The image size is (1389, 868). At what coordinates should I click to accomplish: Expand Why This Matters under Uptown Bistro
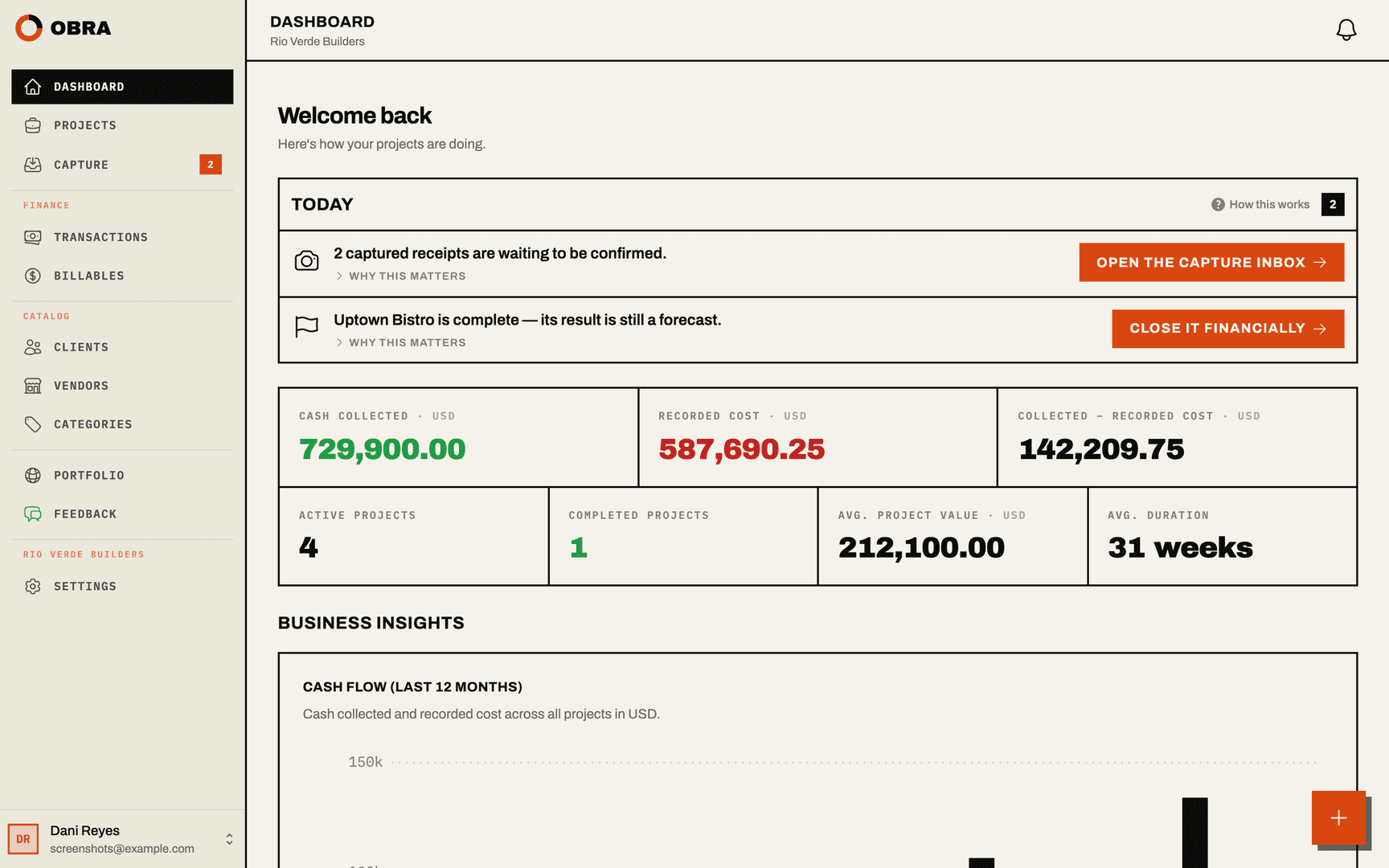(401, 342)
